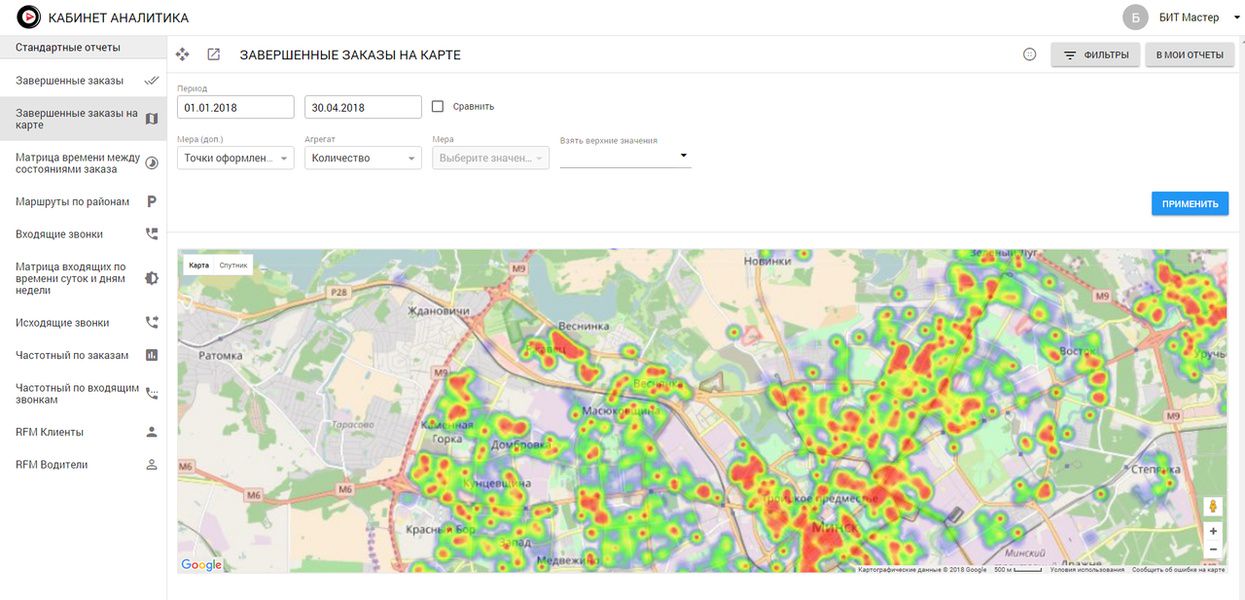The width and height of the screenshot is (1245, 600).
Task: Open Входящие звонки report
Action: coord(59,234)
